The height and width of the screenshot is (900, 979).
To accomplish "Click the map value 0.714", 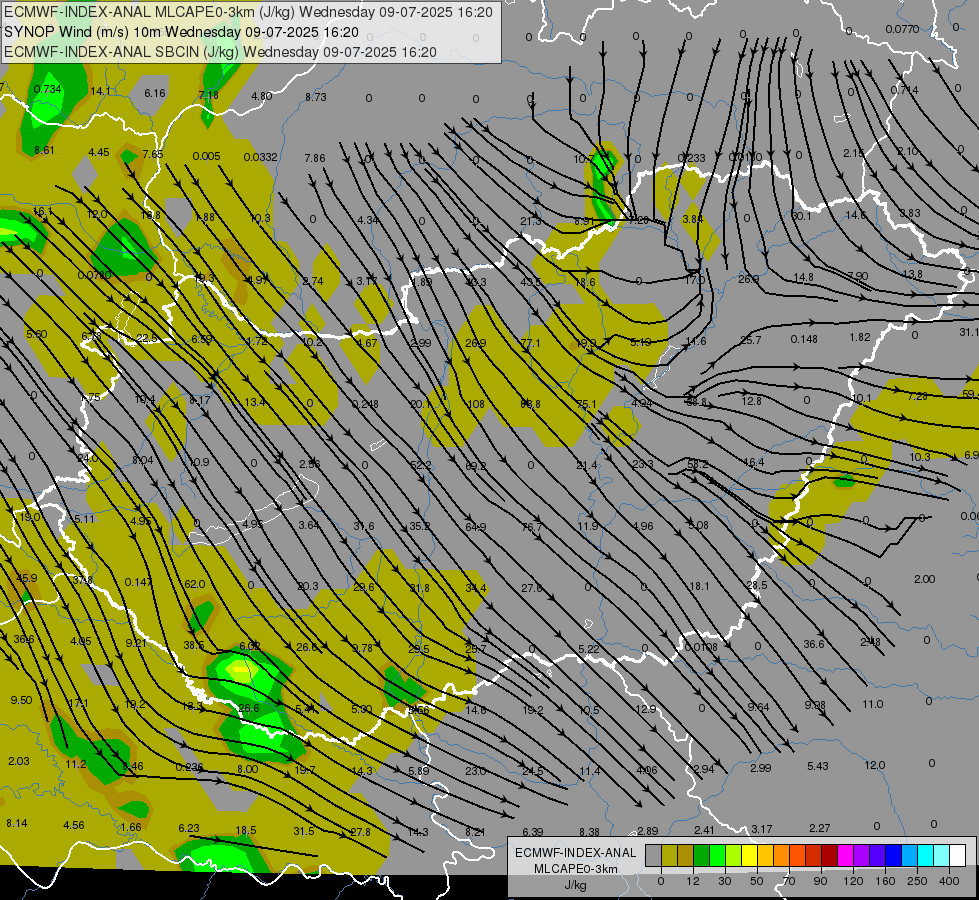I will pos(904,90).
